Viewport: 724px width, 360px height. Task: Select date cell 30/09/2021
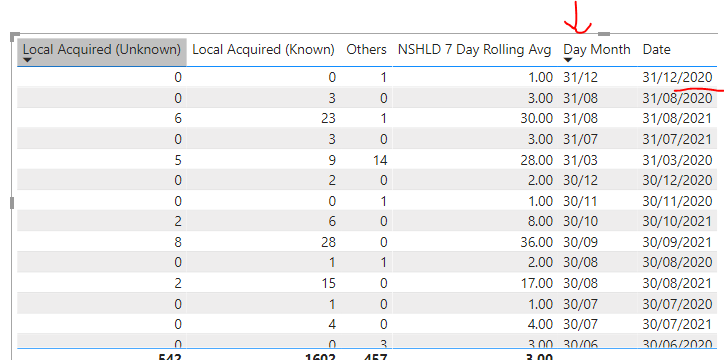coord(677,242)
